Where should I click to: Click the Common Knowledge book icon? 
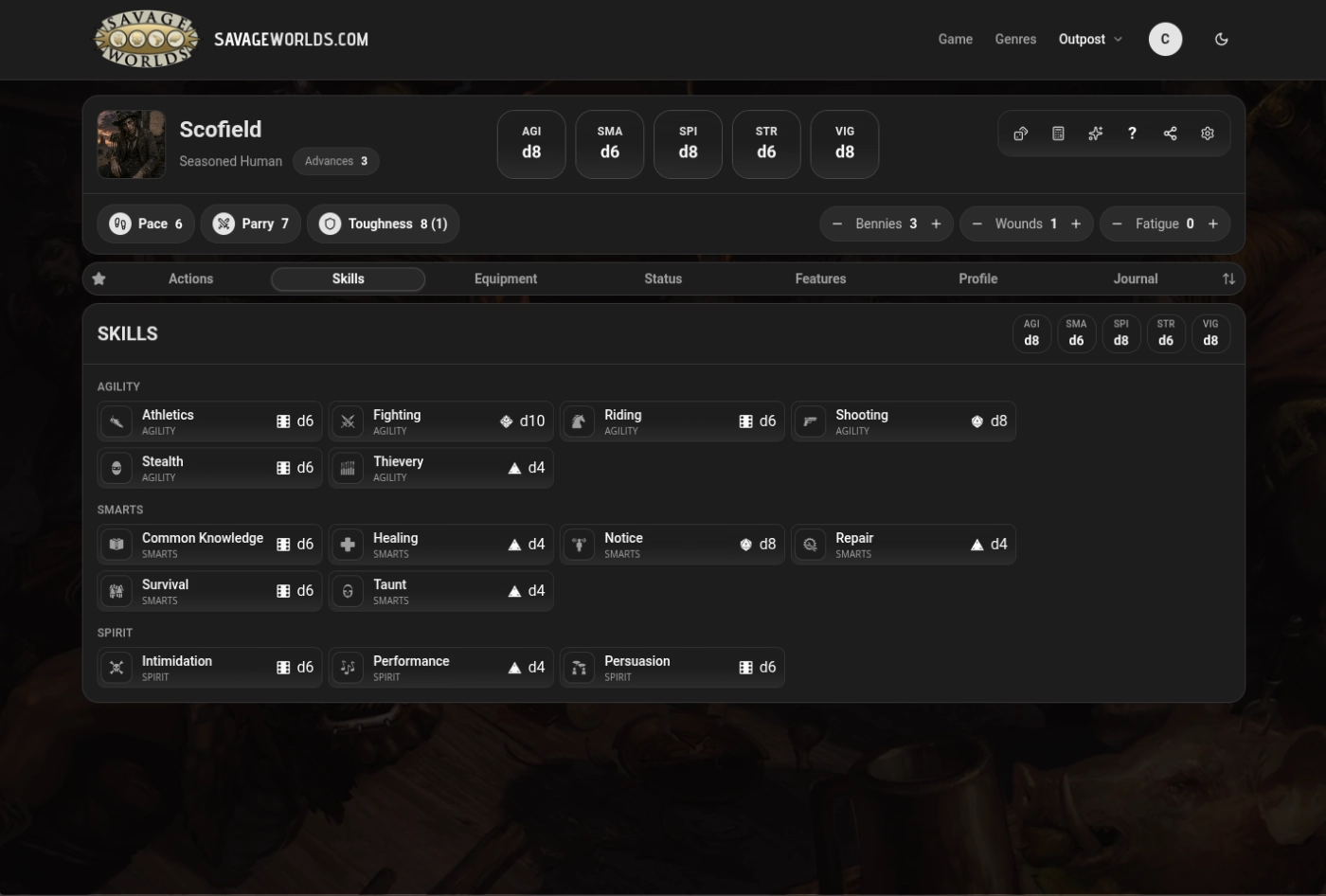pyautogui.click(x=116, y=545)
